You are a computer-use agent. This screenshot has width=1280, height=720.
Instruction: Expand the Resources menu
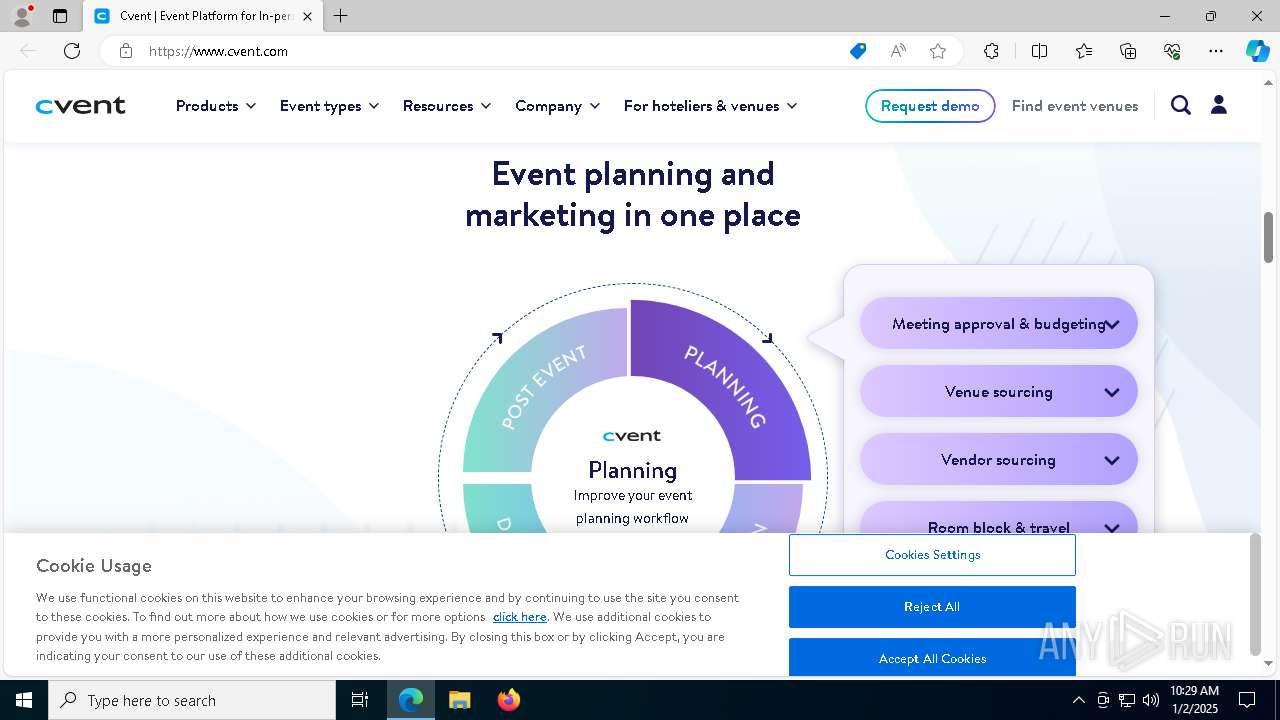tap(447, 106)
